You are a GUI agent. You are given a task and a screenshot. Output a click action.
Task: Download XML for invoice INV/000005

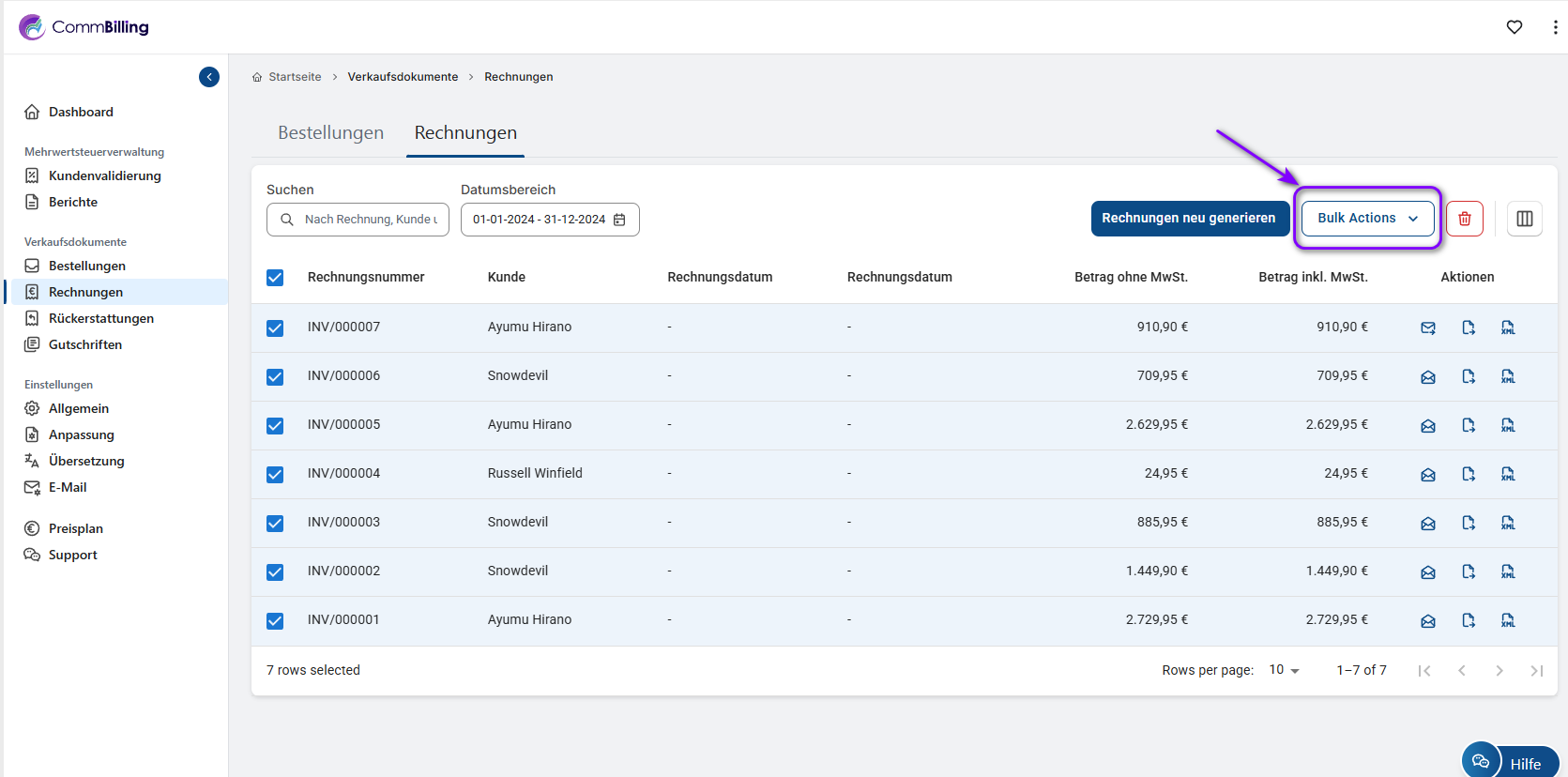tap(1507, 425)
